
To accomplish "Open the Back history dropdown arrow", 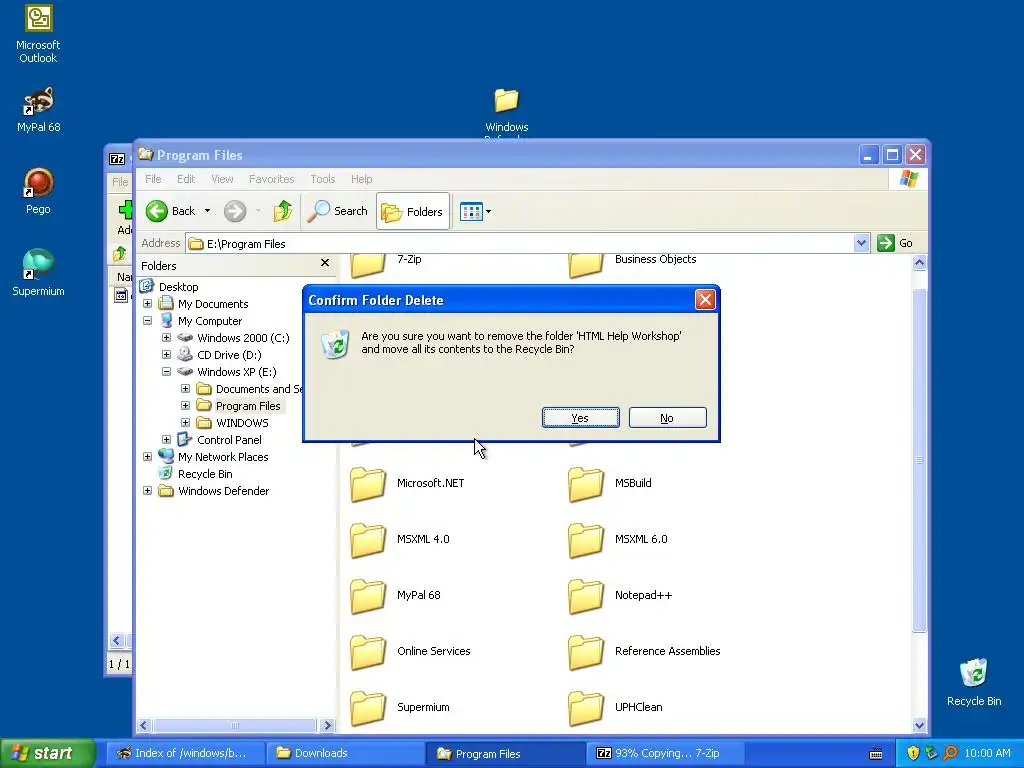I will tap(208, 211).
